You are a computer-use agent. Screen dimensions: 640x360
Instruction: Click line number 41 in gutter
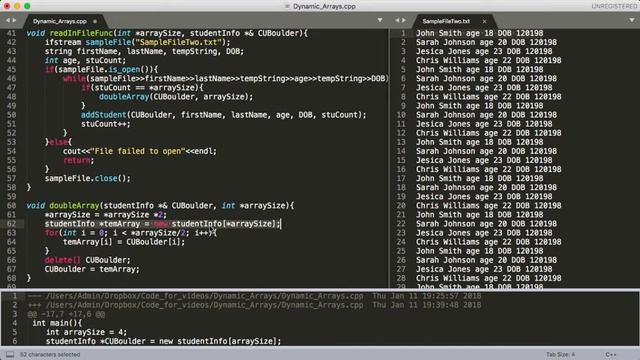[11, 33]
